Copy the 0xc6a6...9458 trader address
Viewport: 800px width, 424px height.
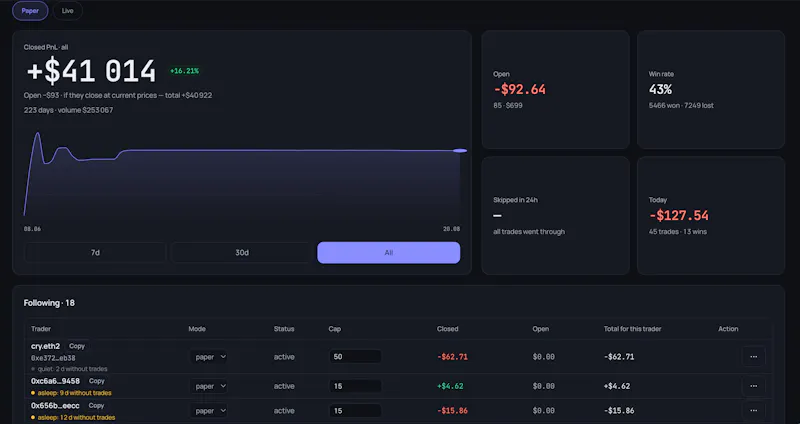tap(96, 381)
